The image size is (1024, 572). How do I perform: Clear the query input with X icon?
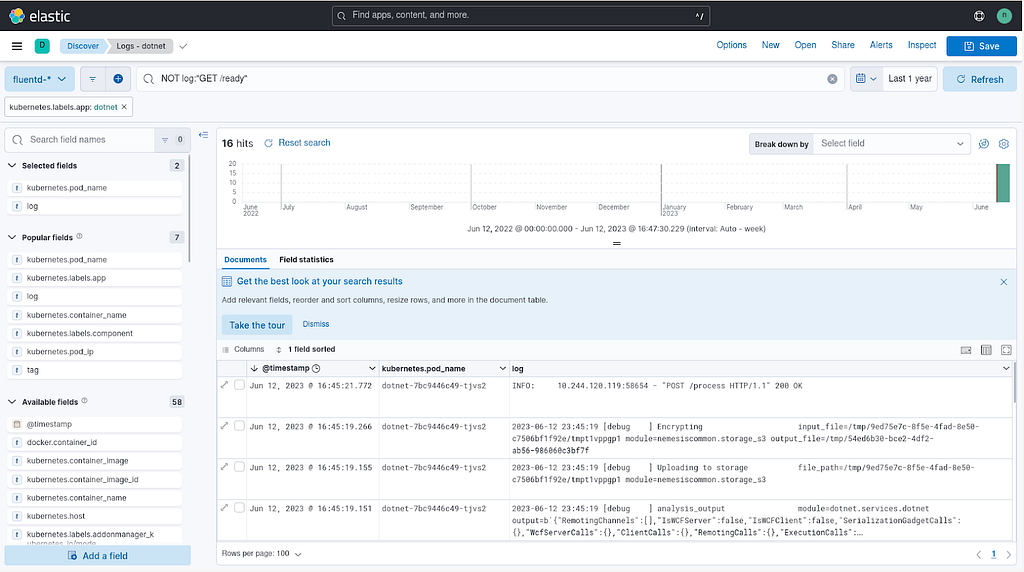click(832, 79)
